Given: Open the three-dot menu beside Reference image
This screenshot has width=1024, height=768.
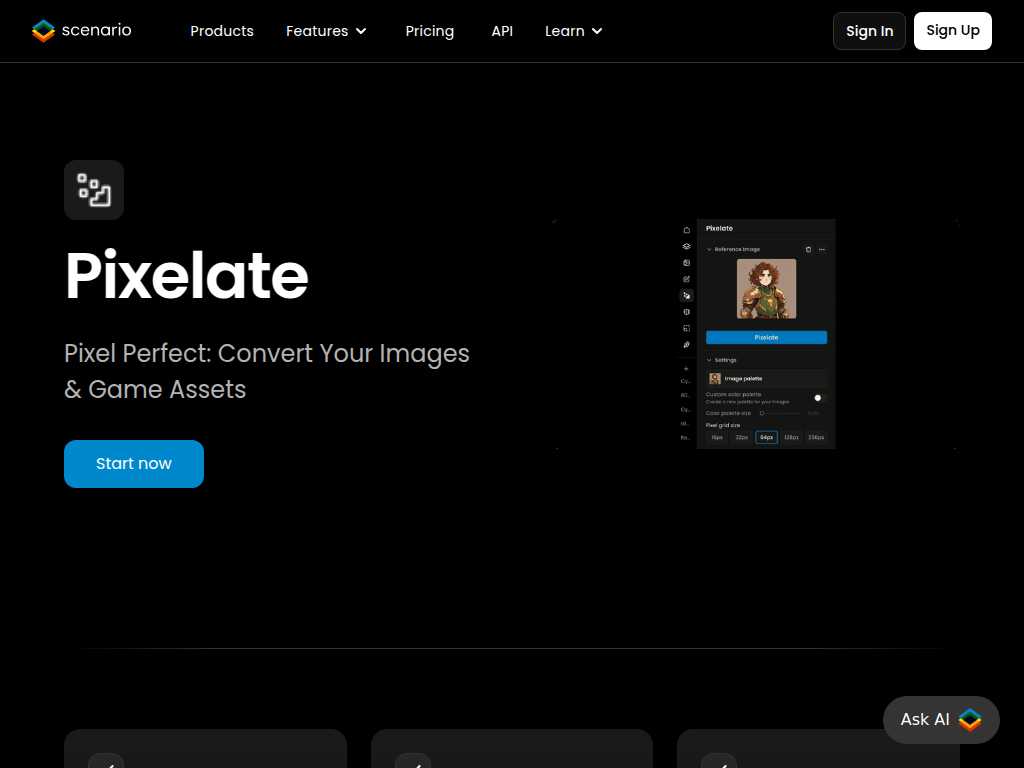Looking at the screenshot, I should click(x=822, y=249).
